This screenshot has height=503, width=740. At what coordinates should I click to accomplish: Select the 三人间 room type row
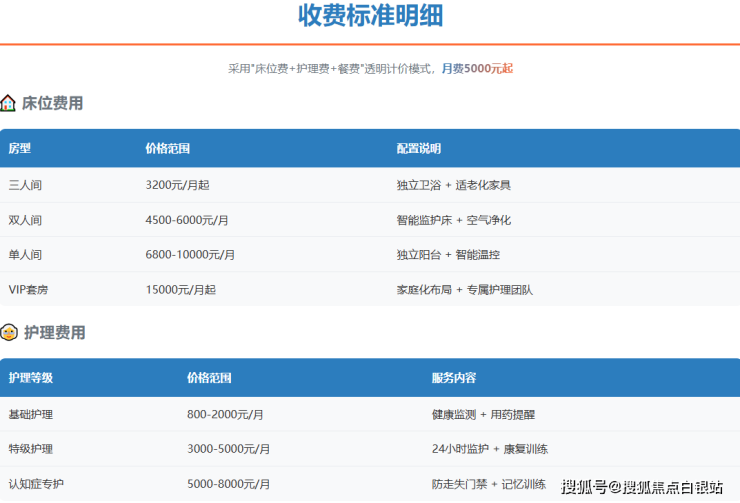point(25,185)
